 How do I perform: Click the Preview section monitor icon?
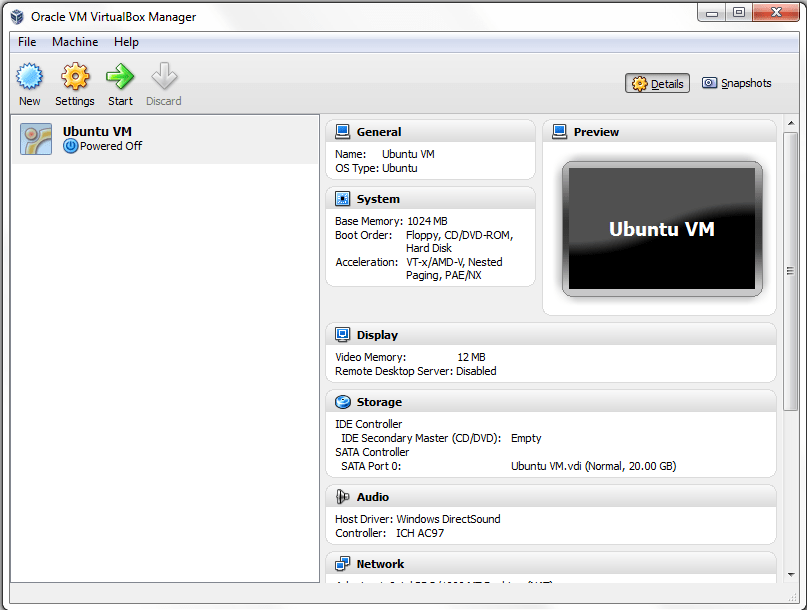[x=559, y=132]
